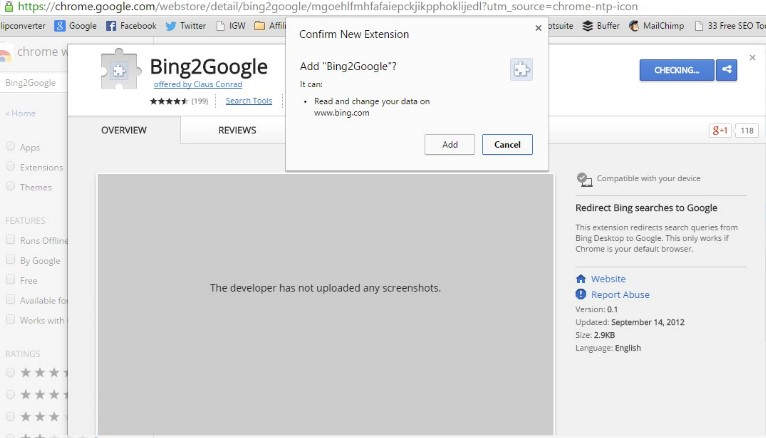Click the Bing2Google puzzle piece extension icon
The width and height of the screenshot is (766, 438).
tap(121, 71)
